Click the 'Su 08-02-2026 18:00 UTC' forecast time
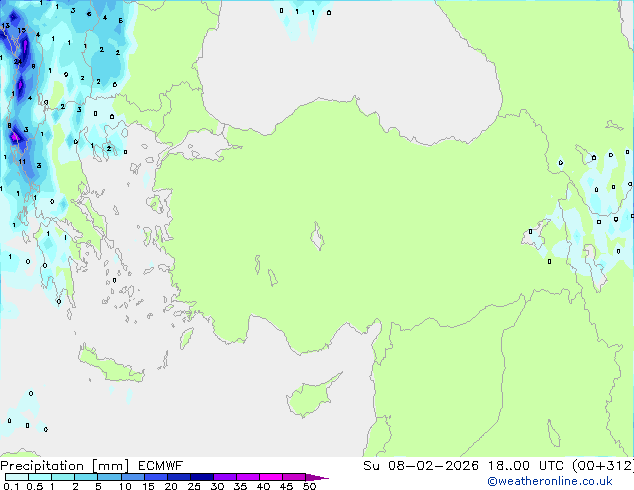 click(463, 466)
